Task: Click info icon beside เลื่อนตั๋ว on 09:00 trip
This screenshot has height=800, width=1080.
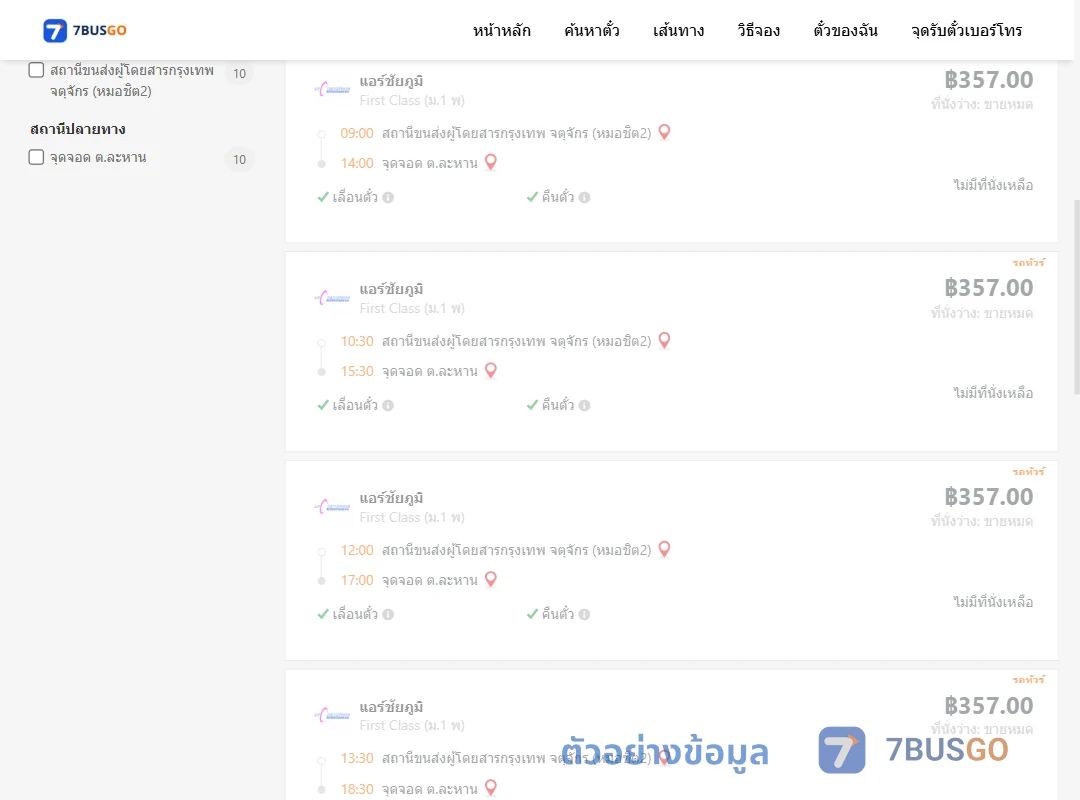Action: click(x=388, y=198)
